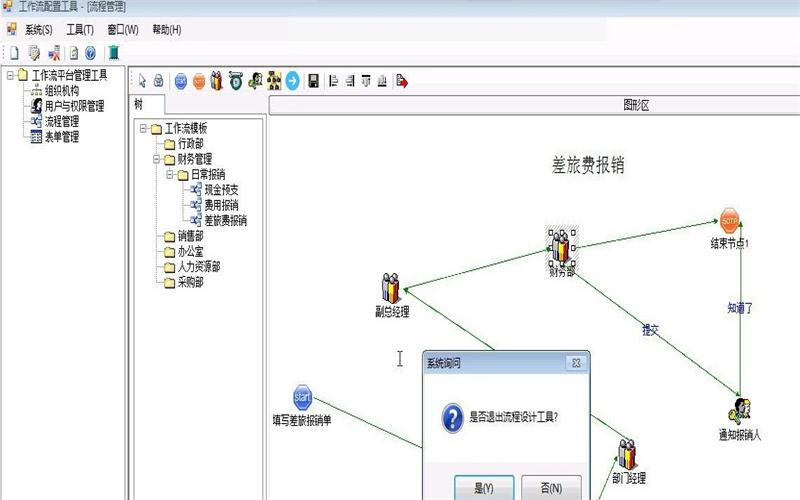Select the 差旅费报销 workflow item
This screenshot has width=800, height=500.
[x=226, y=220]
